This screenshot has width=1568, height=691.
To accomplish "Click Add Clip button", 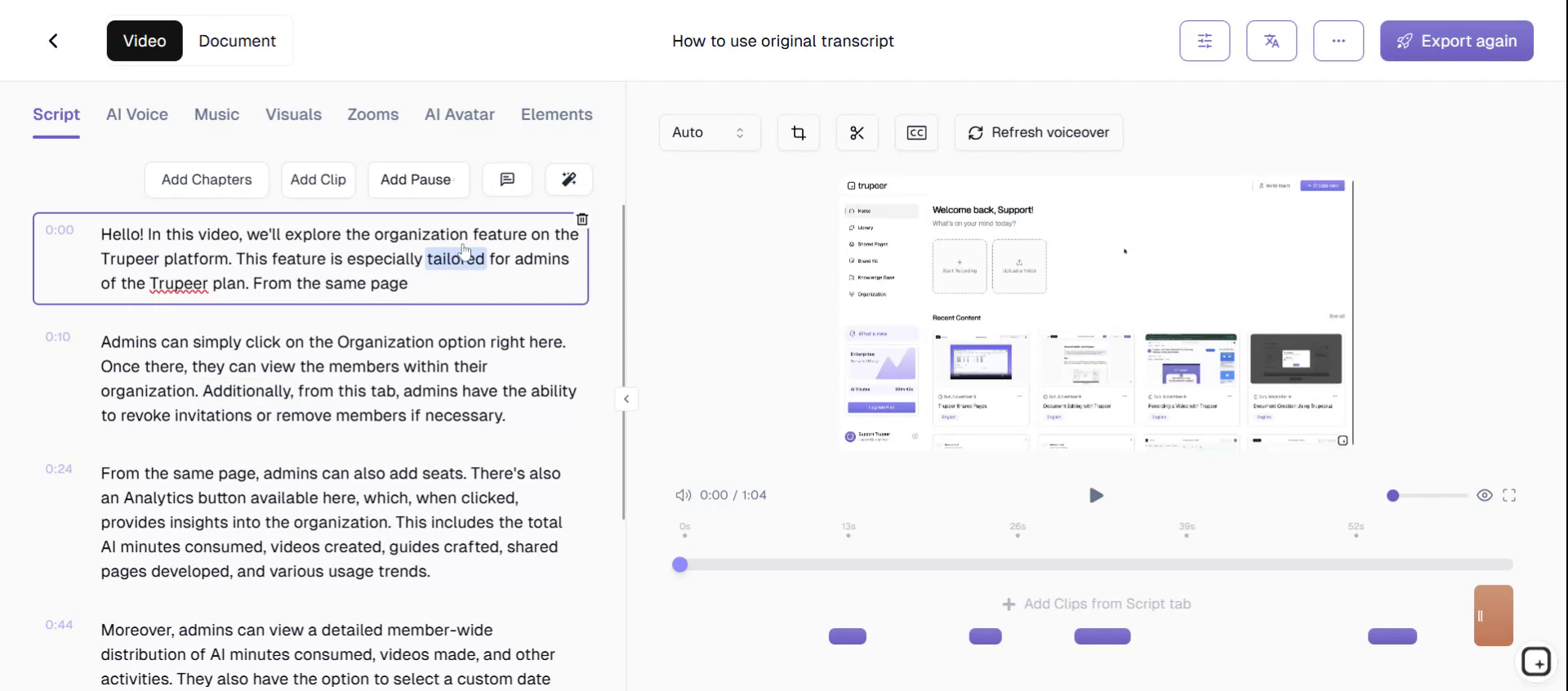I will point(318,180).
